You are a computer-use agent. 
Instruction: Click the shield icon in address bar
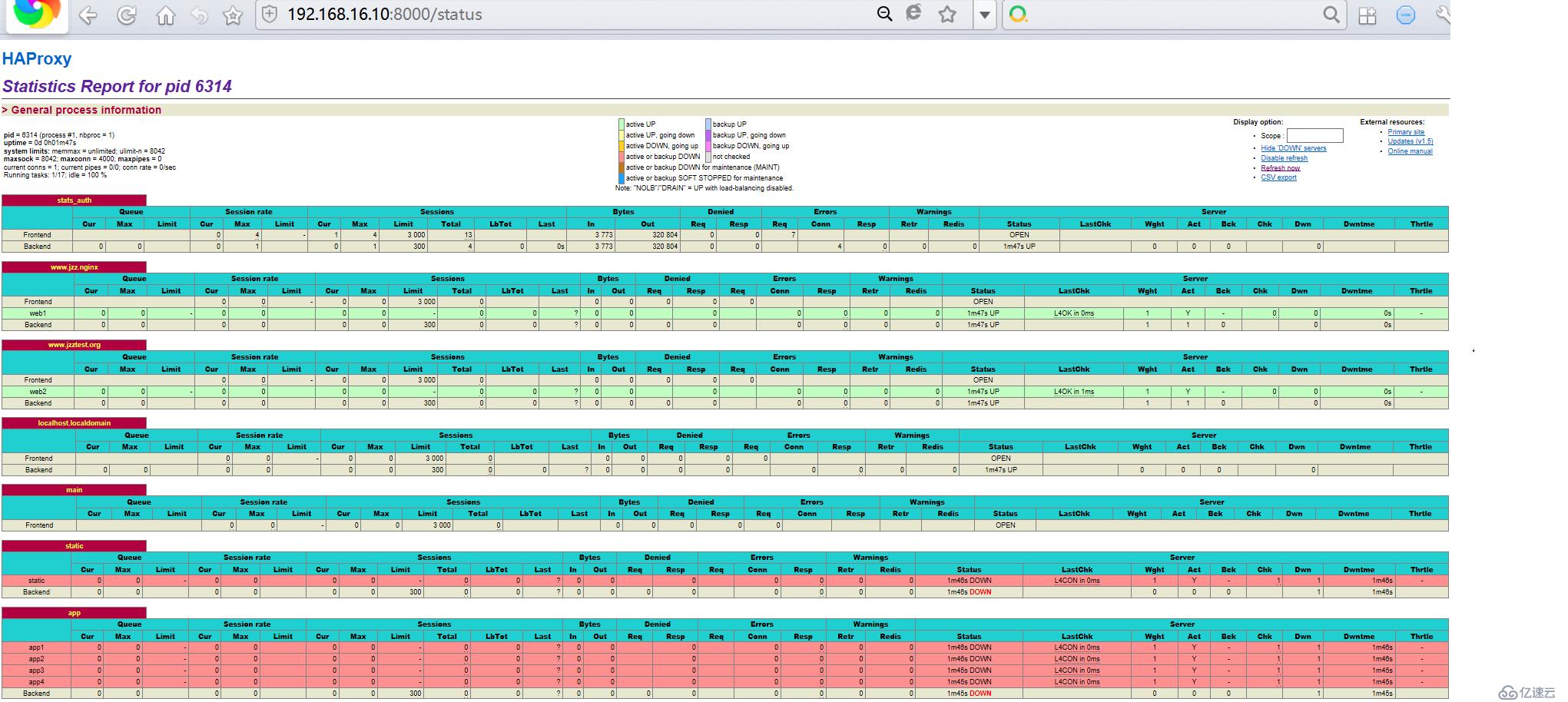click(270, 14)
